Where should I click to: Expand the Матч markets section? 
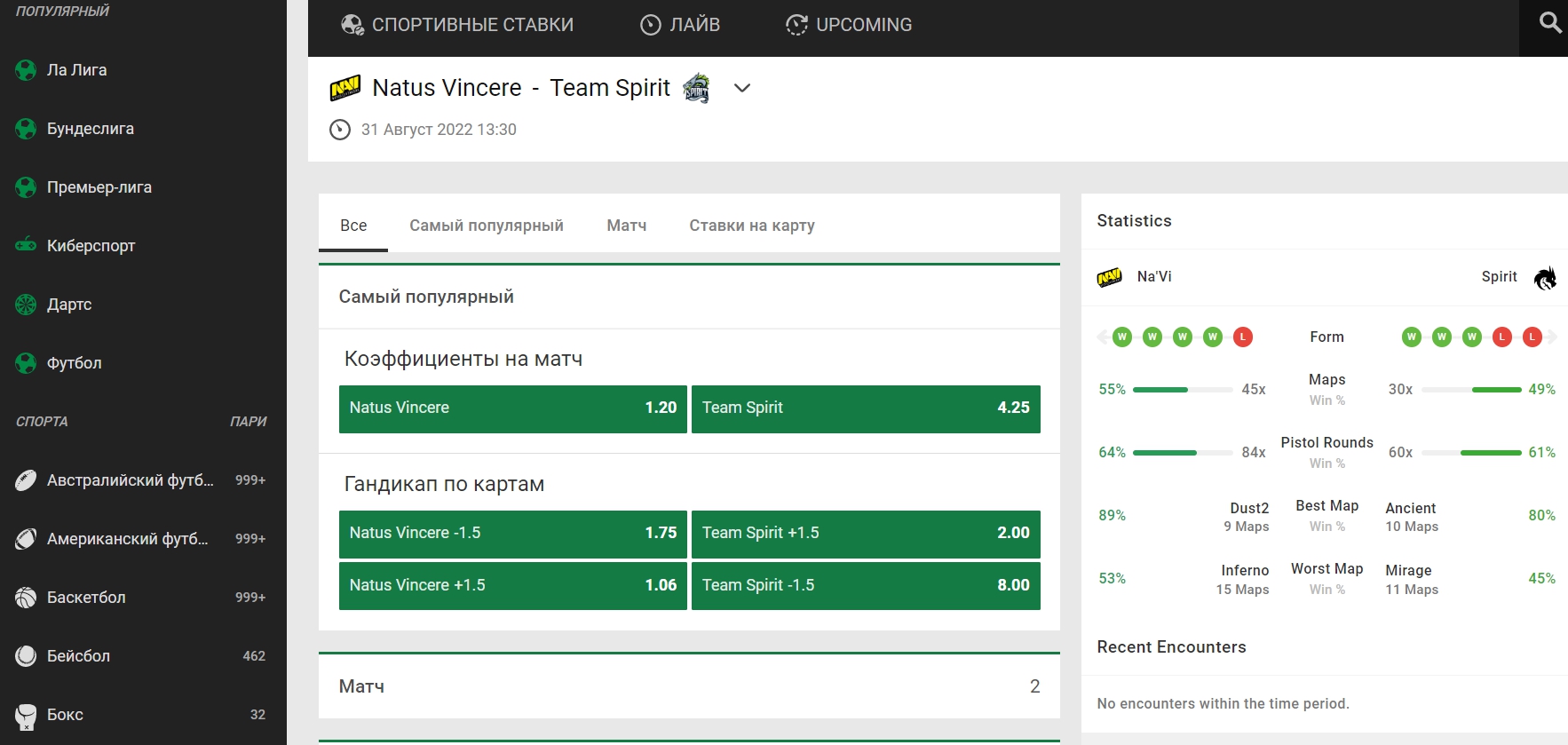point(688,686)
